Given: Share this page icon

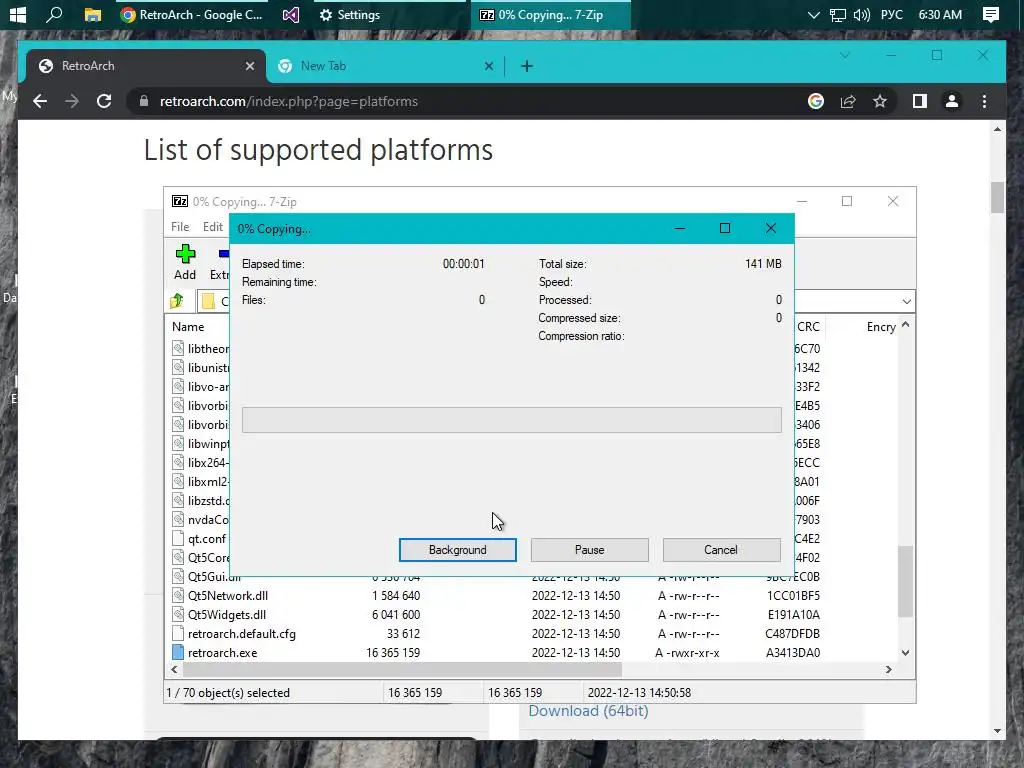Looking at the screenshot, I should click(x=848, y=101).
